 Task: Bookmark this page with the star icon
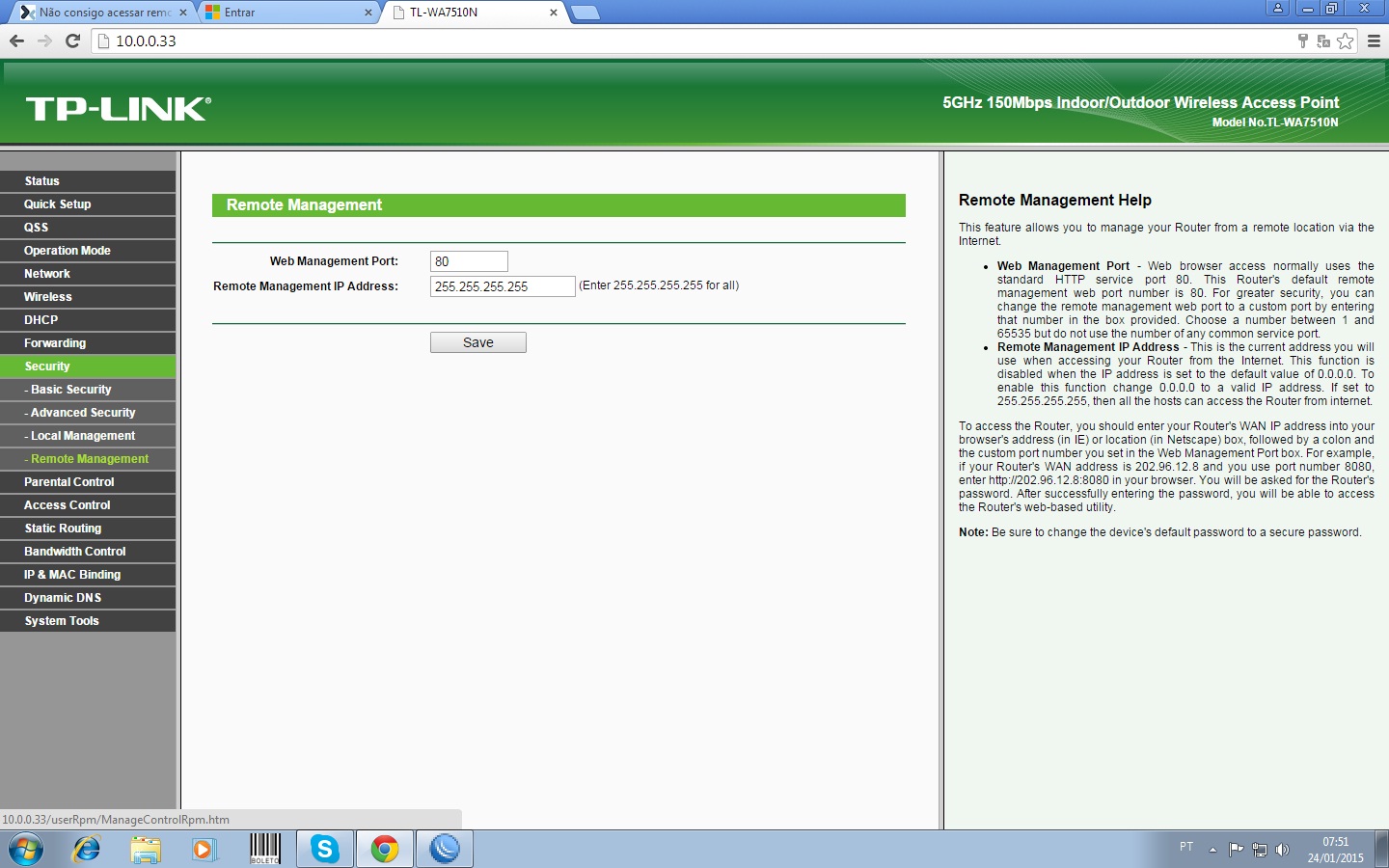pyautogui.click(x=1346, y=41)
